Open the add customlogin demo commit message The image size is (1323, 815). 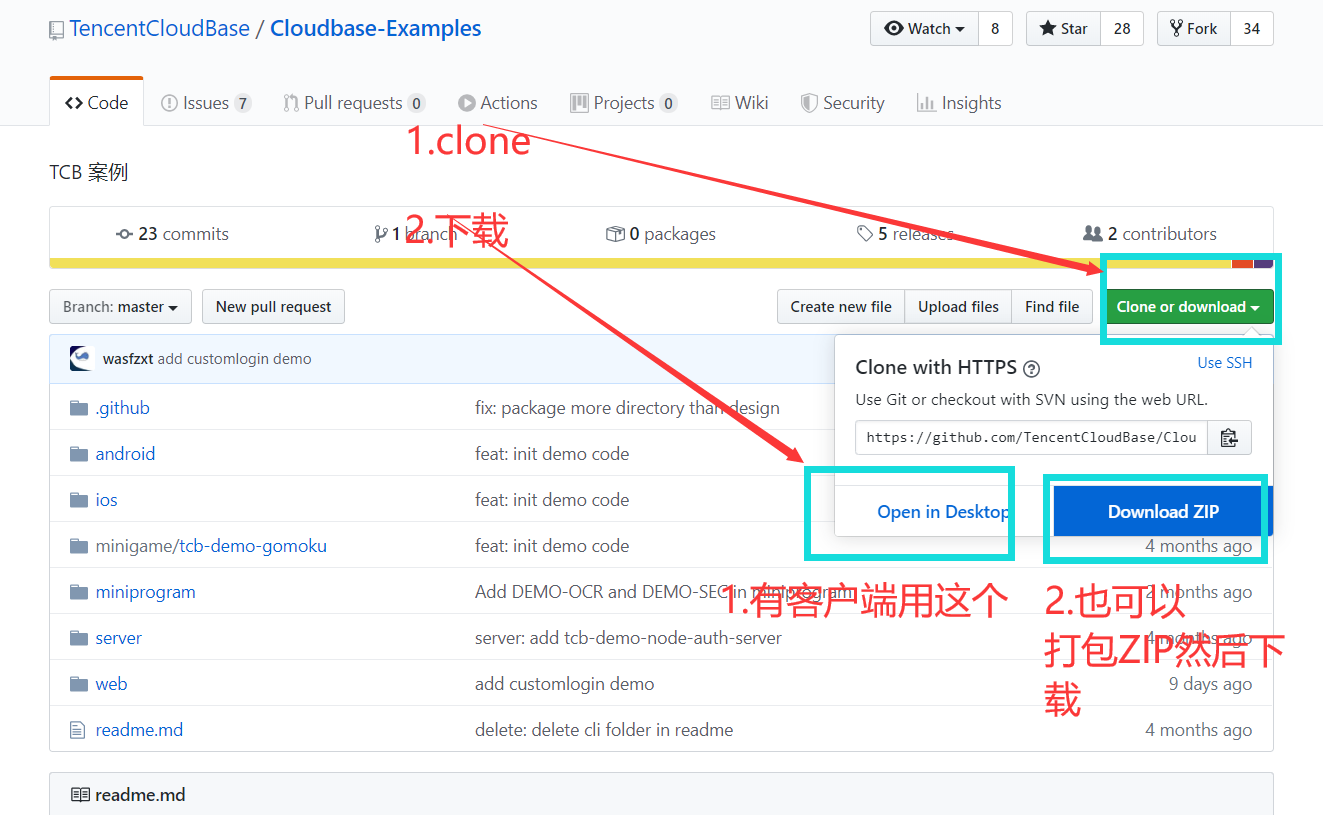[234, 358]
